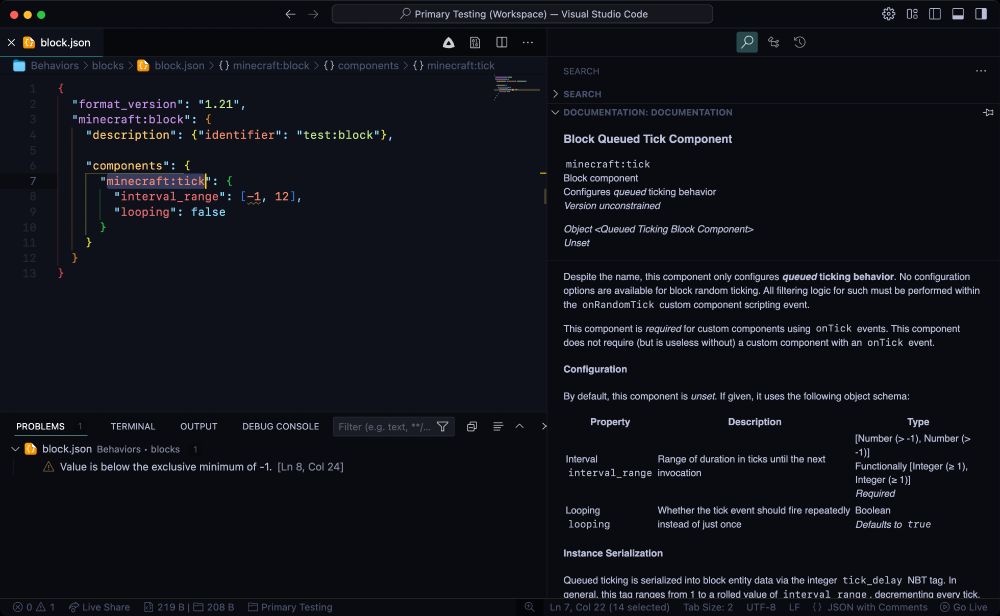The height and width of the screenshot is (616, 1000).
Task: Click the command center search box
Action: 522,14
